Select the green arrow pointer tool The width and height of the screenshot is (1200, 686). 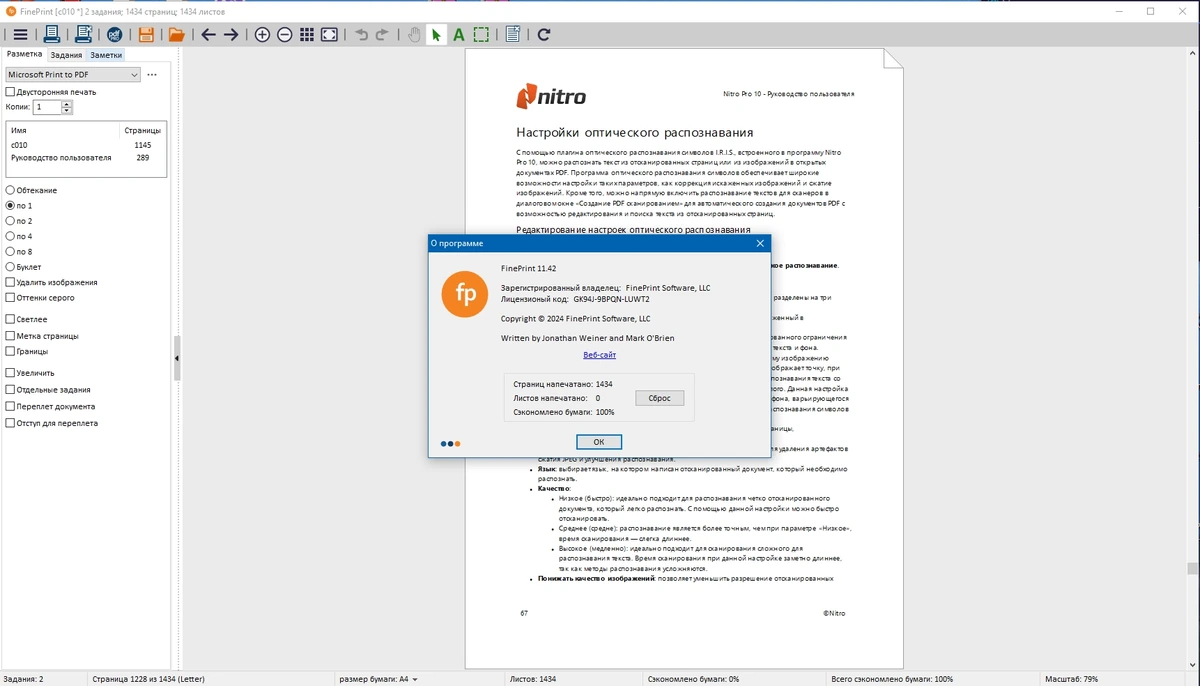click(436, 35)
